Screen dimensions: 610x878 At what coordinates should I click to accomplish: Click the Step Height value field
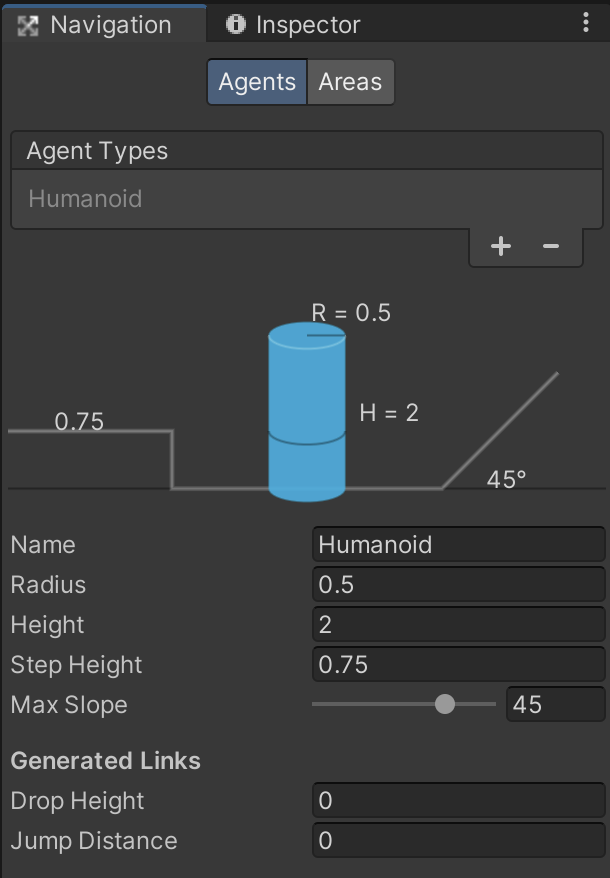point(458,665)
